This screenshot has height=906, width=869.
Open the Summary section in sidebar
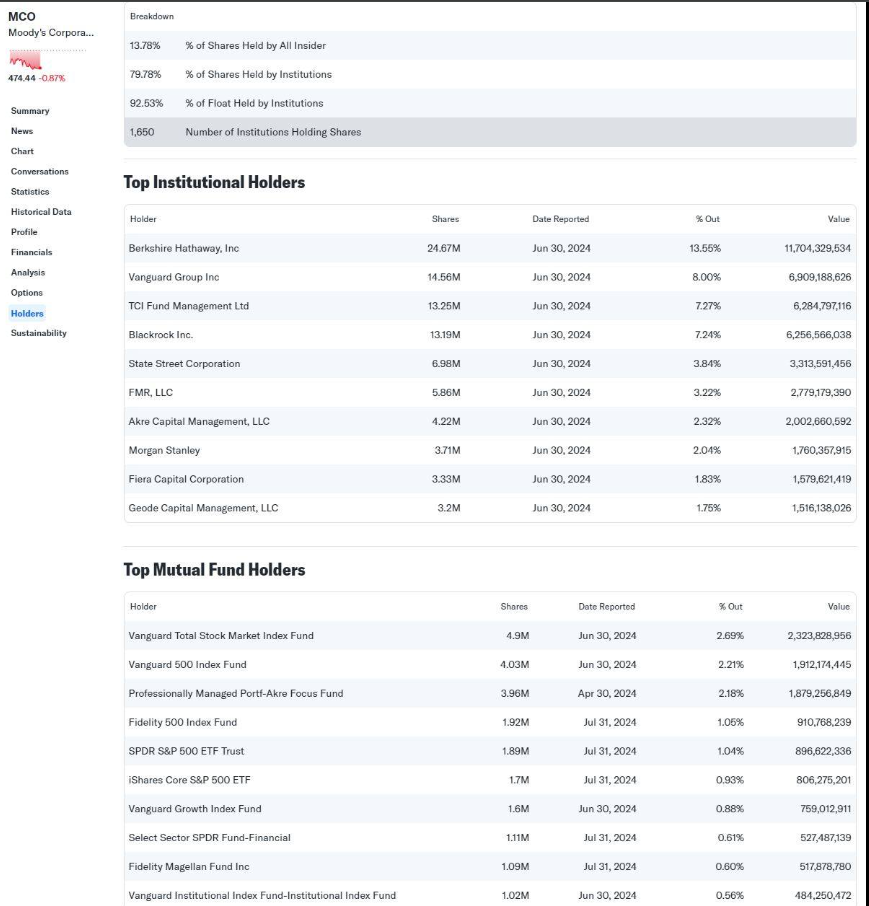30,111
